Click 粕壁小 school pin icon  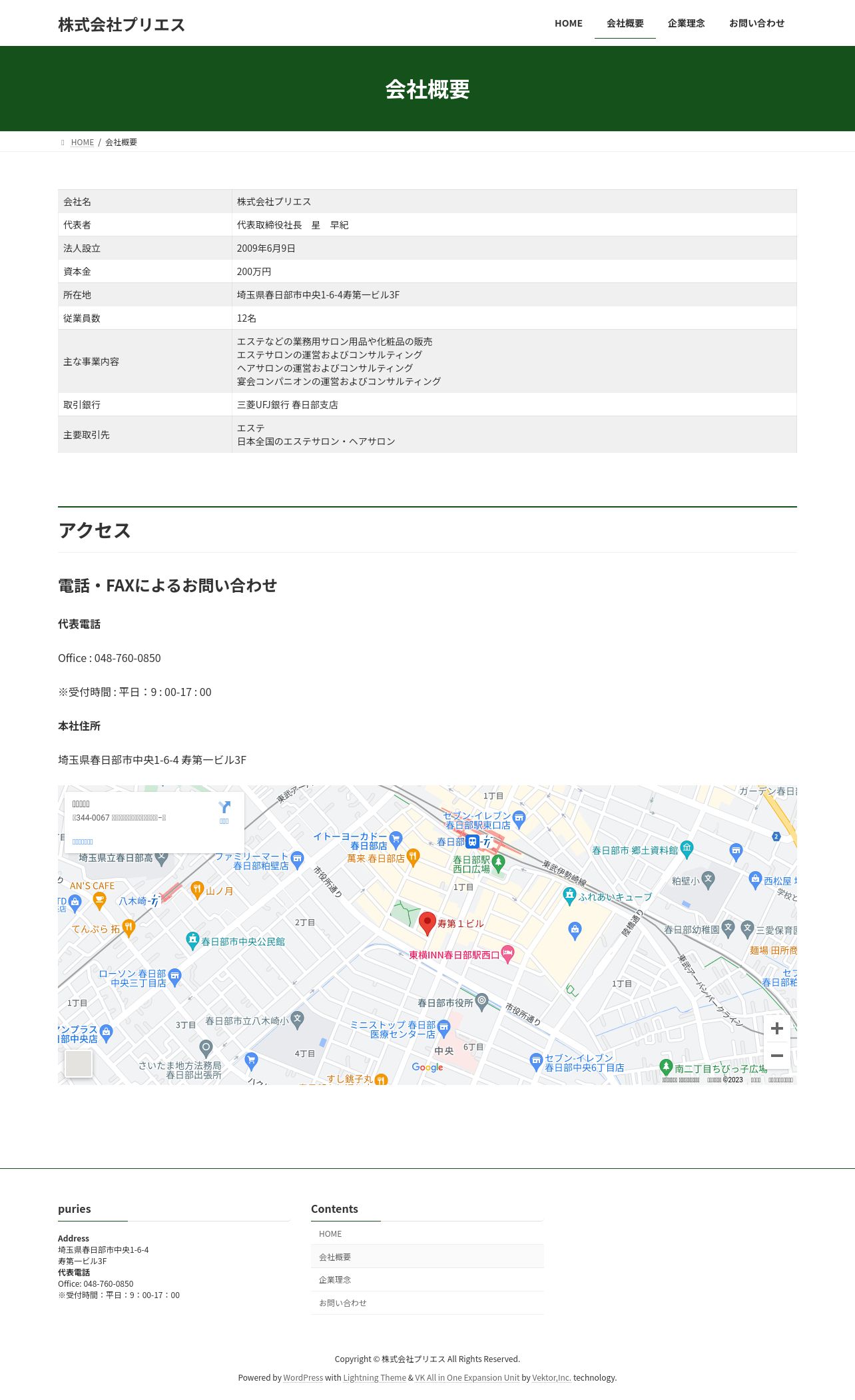click(x=709, y=879)
